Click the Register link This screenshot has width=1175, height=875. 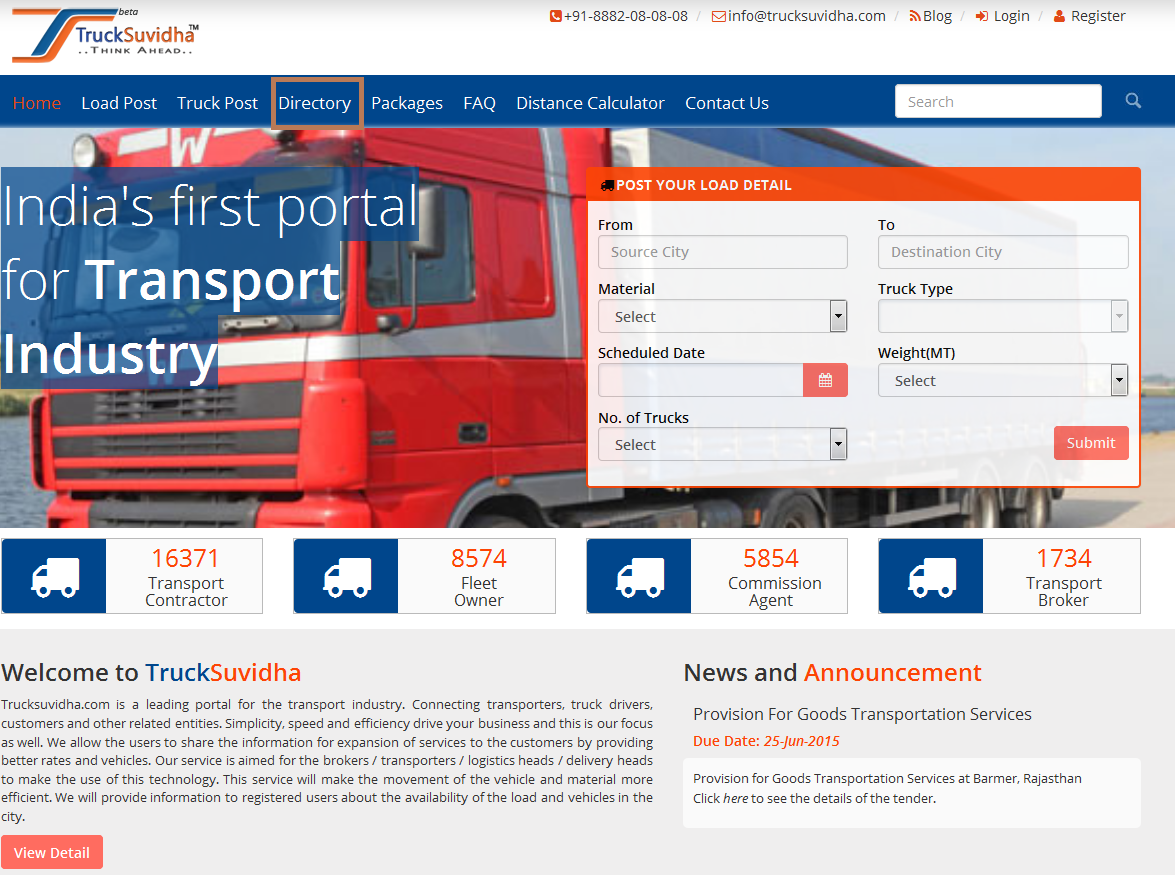[1089, 16]
